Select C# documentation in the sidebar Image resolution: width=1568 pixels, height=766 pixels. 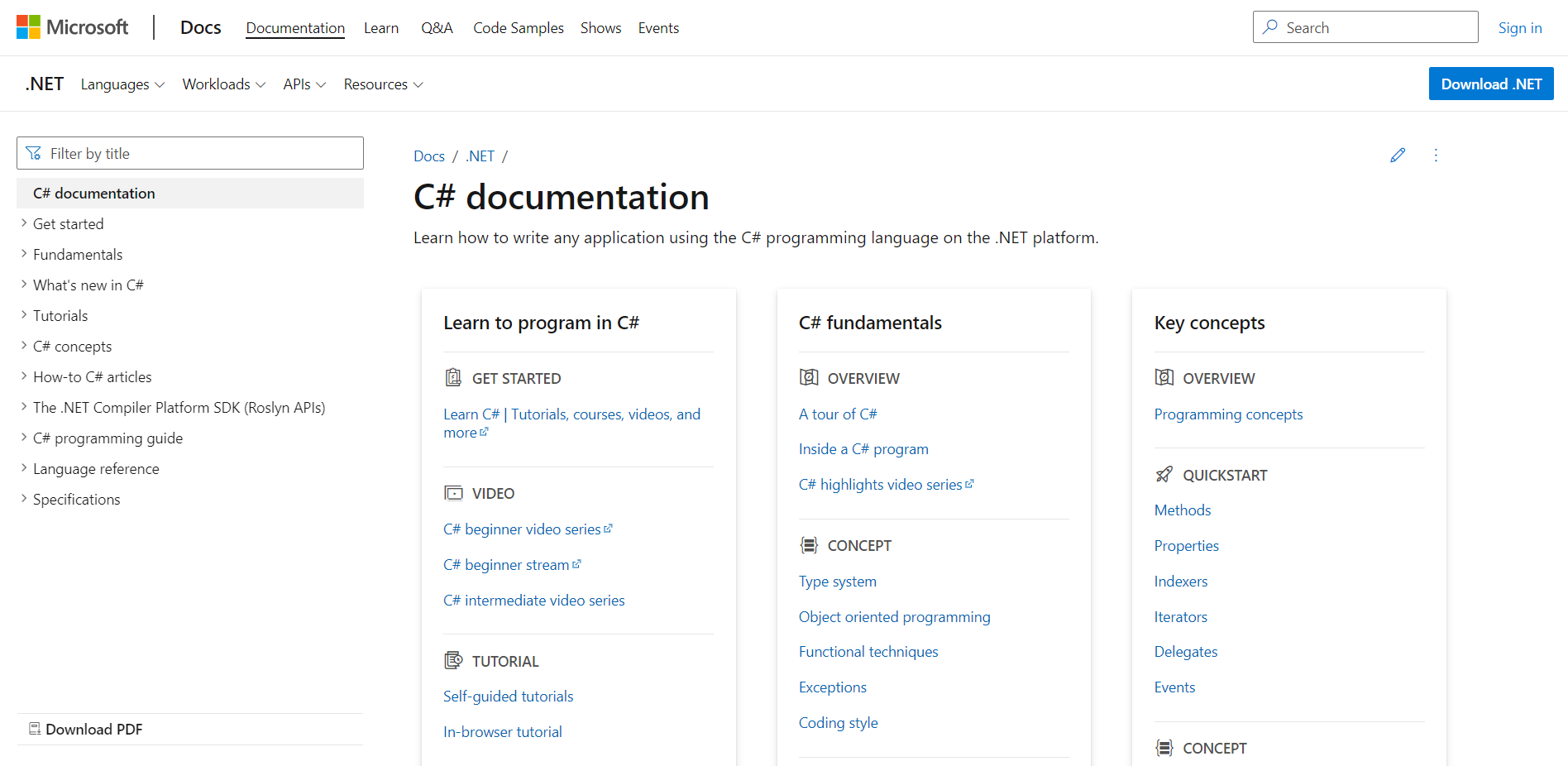[x=190, y=193]
